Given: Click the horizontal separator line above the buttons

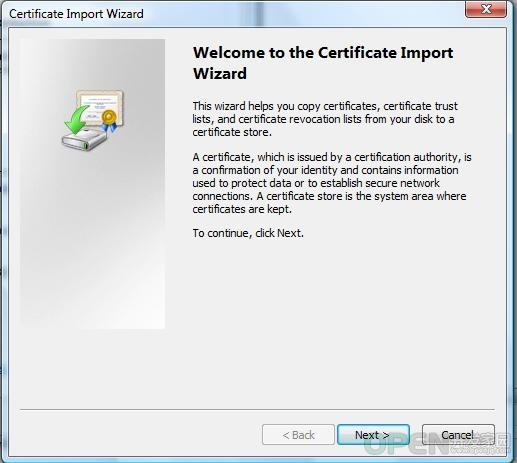Looking at the screenshot, I should pyautogui.click(x=257, y=409).
